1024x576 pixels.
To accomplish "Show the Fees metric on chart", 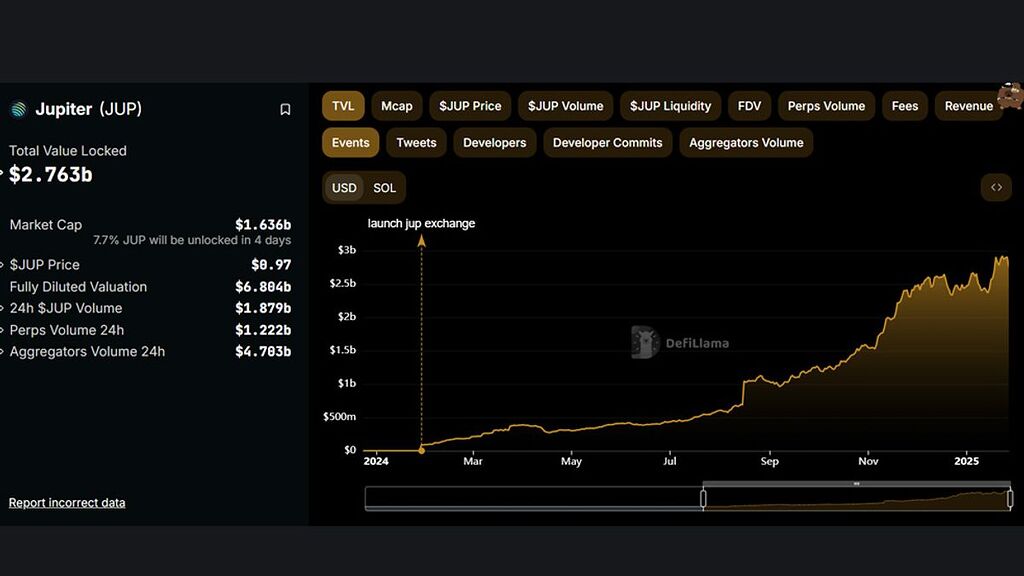I will pyautogui.click(x=904, y=106).
